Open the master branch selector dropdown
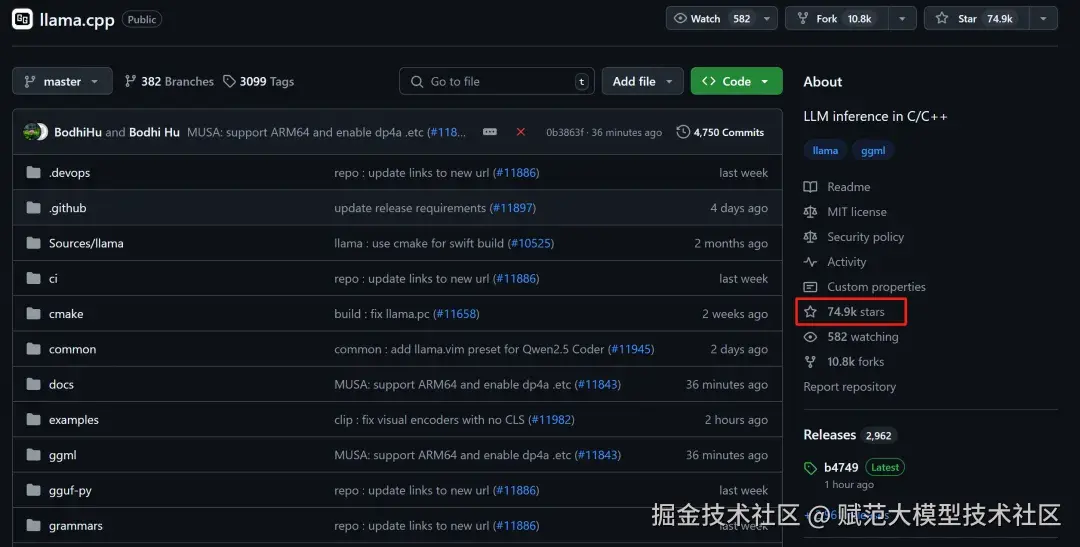 point(62,81)
